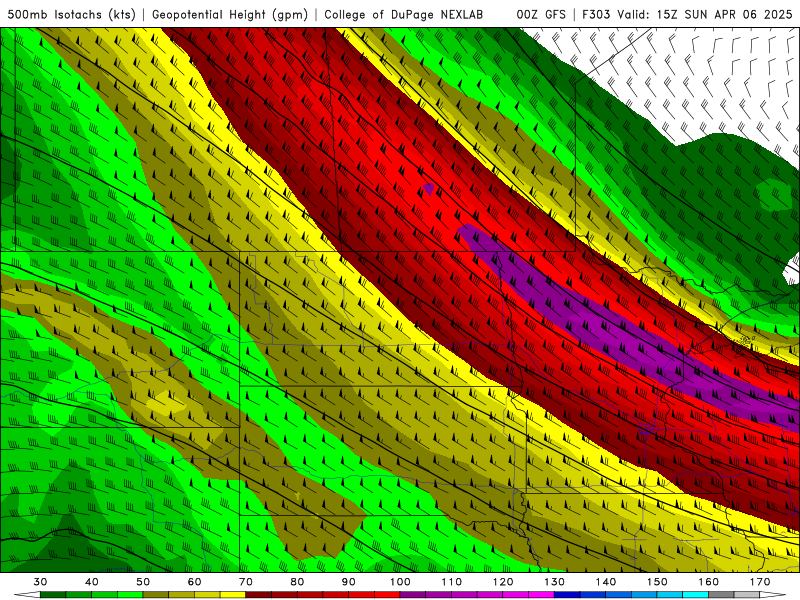Click the '00Z GFS' model run label

click(x=541, y=14)
